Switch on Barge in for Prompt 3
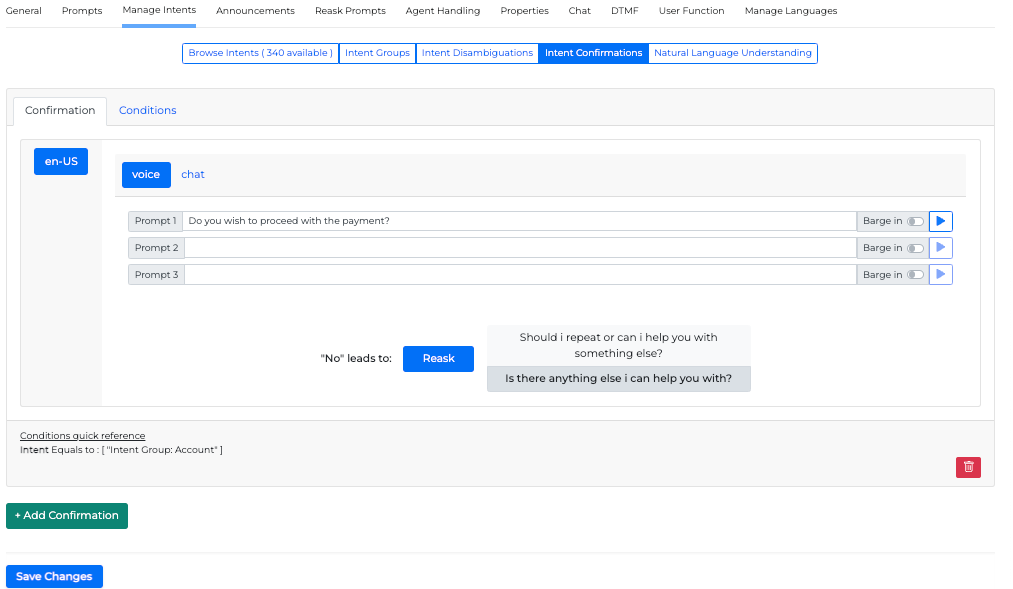The height and width of the screenshot is (589, 1013). click(915, 275)
